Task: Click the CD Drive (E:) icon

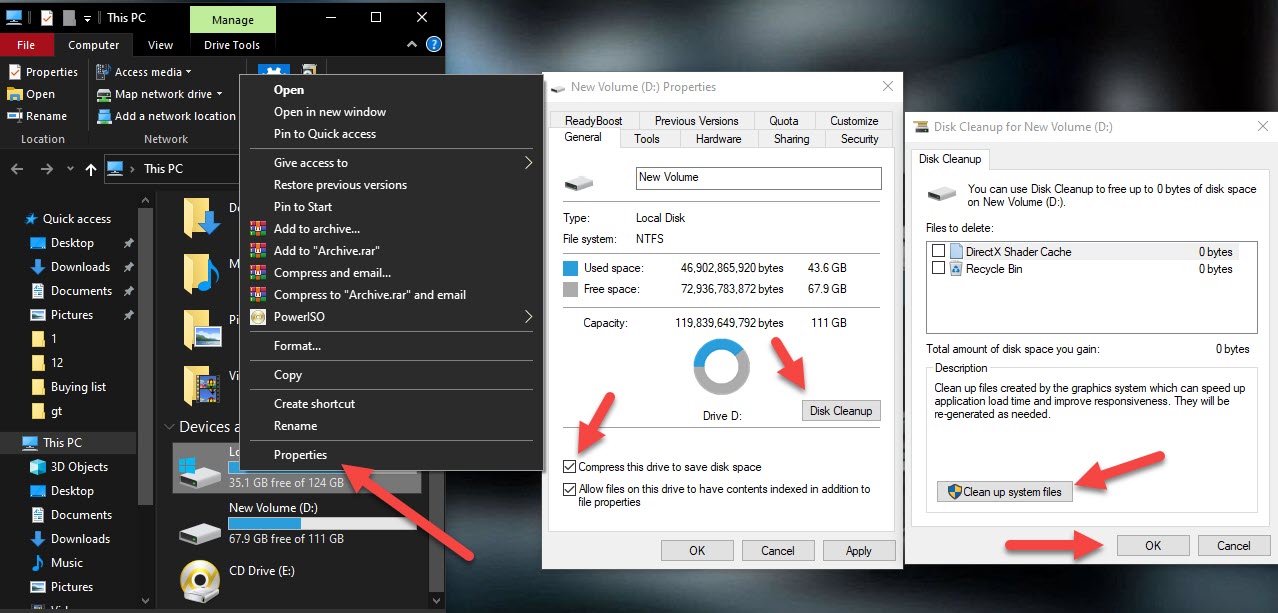Action: click(199, 579)
